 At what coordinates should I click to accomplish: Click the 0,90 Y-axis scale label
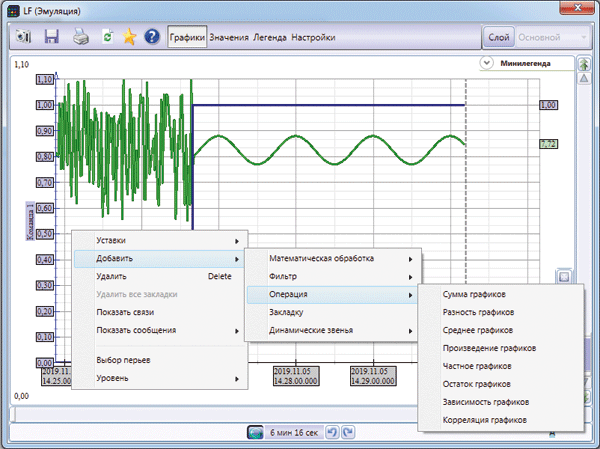tap(44, 131)
